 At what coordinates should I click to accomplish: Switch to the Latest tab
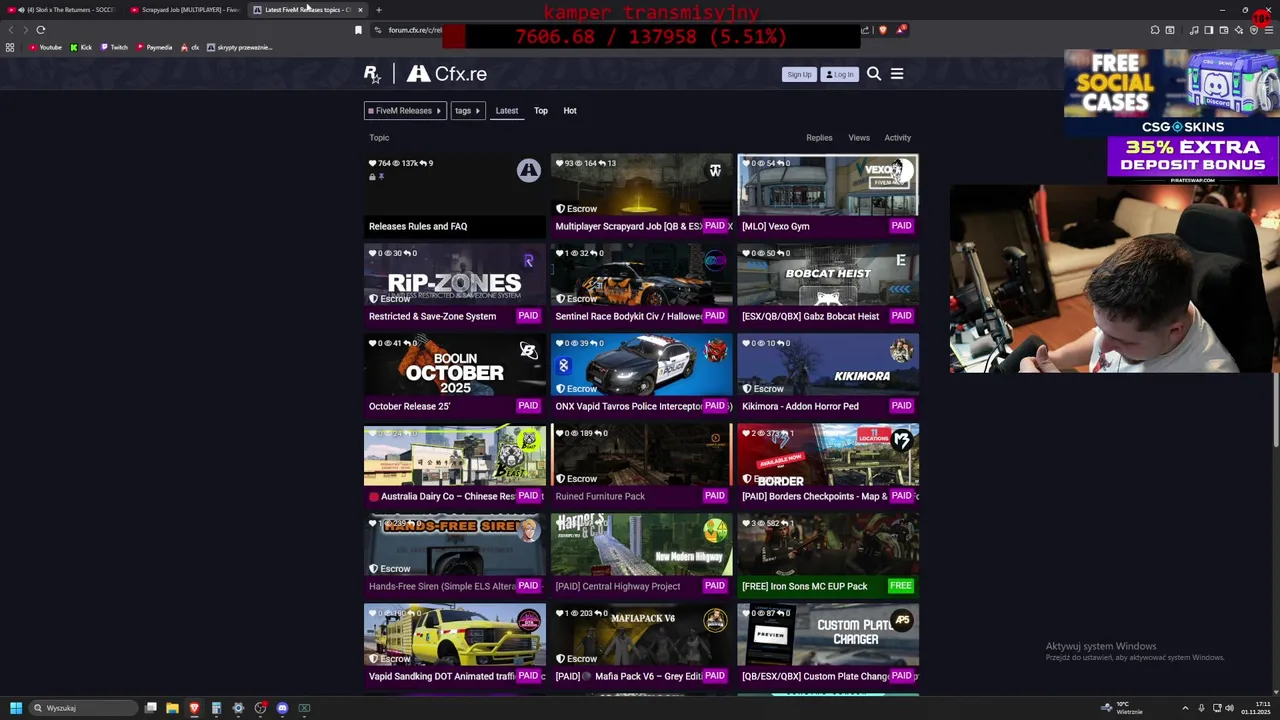click(507, 111)
